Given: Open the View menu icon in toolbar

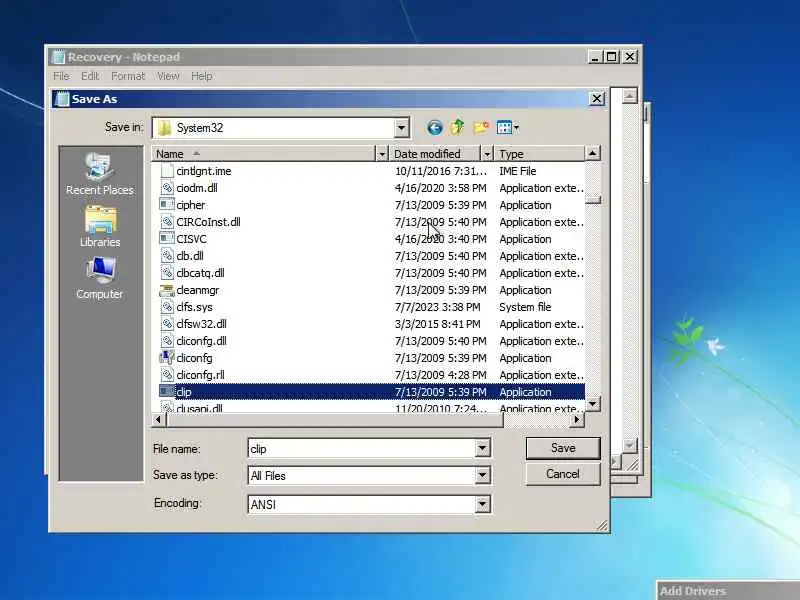Looking at the screenshot, I should pyautogui.click(x=507, y=127).
